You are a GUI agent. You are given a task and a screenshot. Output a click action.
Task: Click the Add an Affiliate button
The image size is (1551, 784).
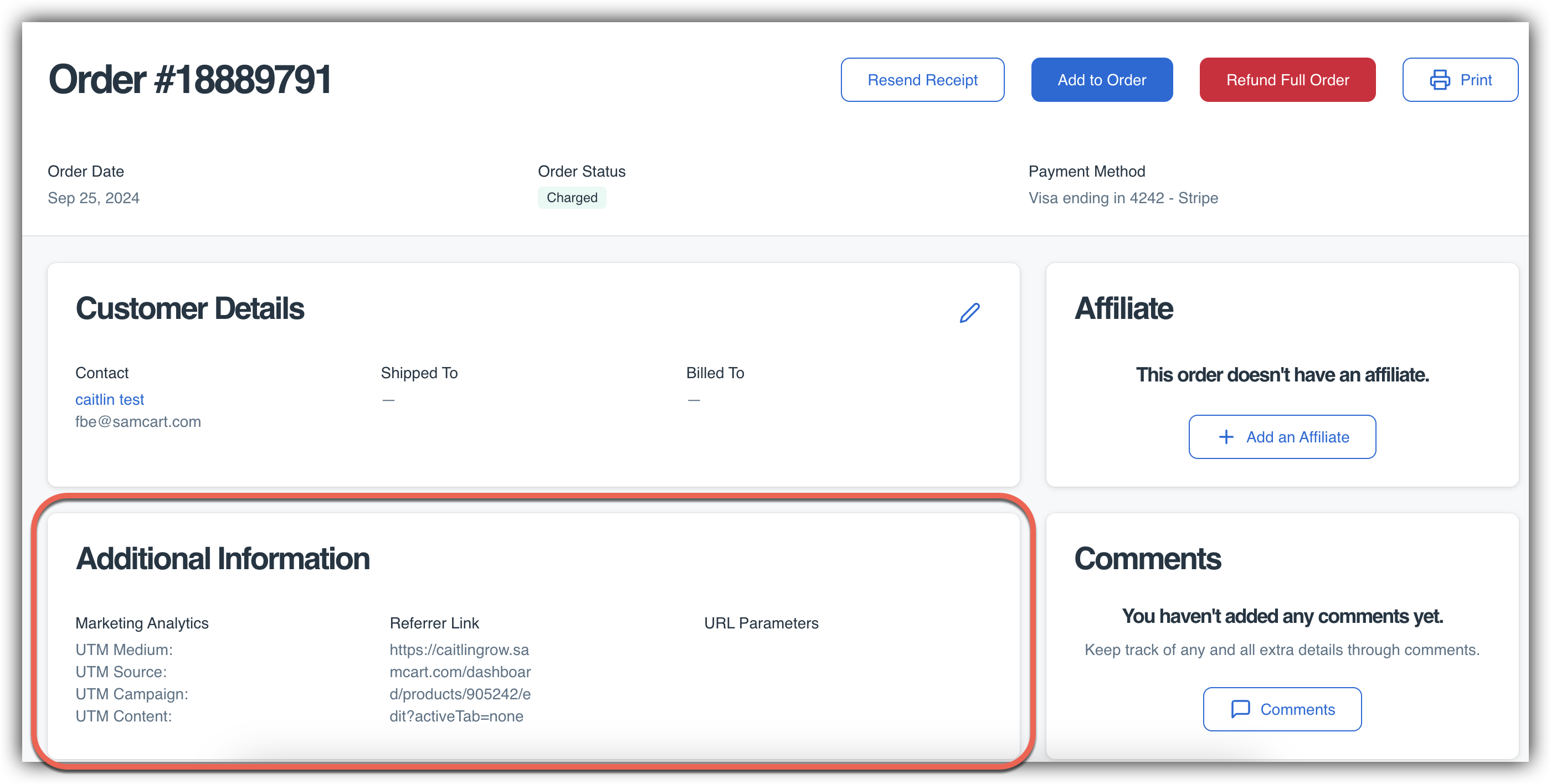pos(1282,437)
